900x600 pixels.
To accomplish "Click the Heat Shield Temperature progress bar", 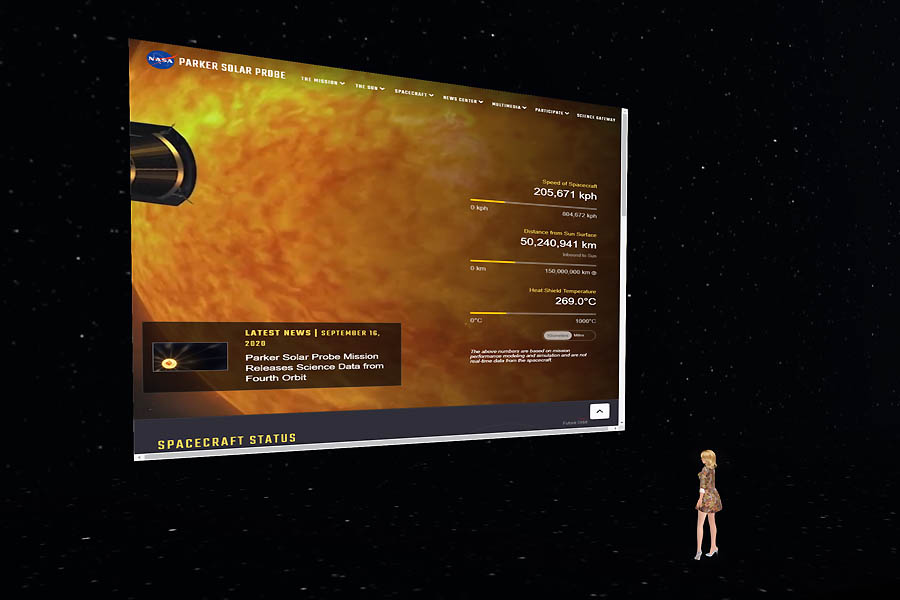I will pyautogui.click(x=533, y=313).
